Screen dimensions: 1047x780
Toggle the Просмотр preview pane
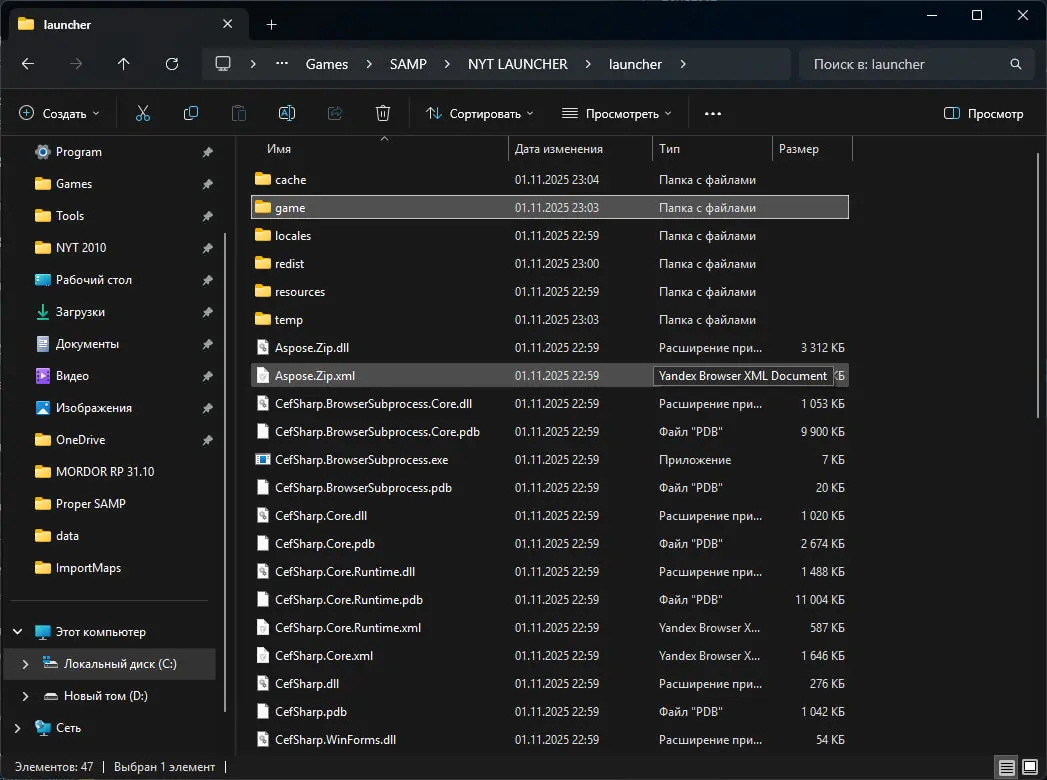click(984, 114)
